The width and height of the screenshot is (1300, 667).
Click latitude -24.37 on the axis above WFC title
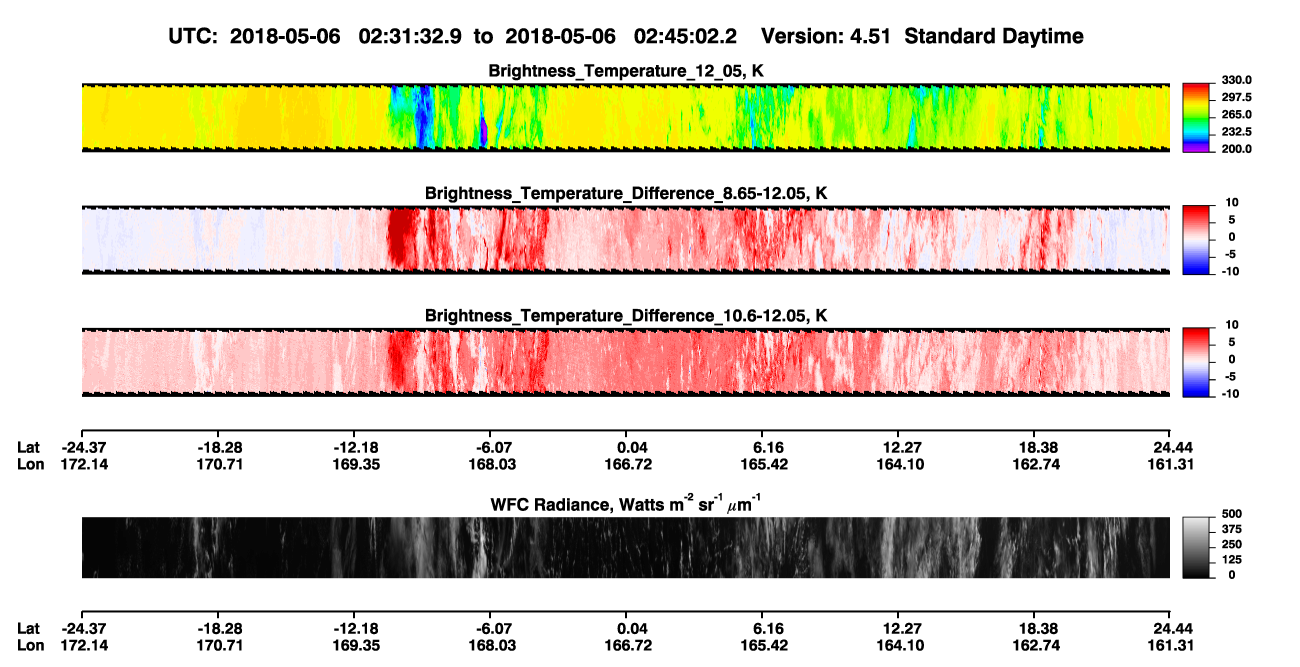84,447
